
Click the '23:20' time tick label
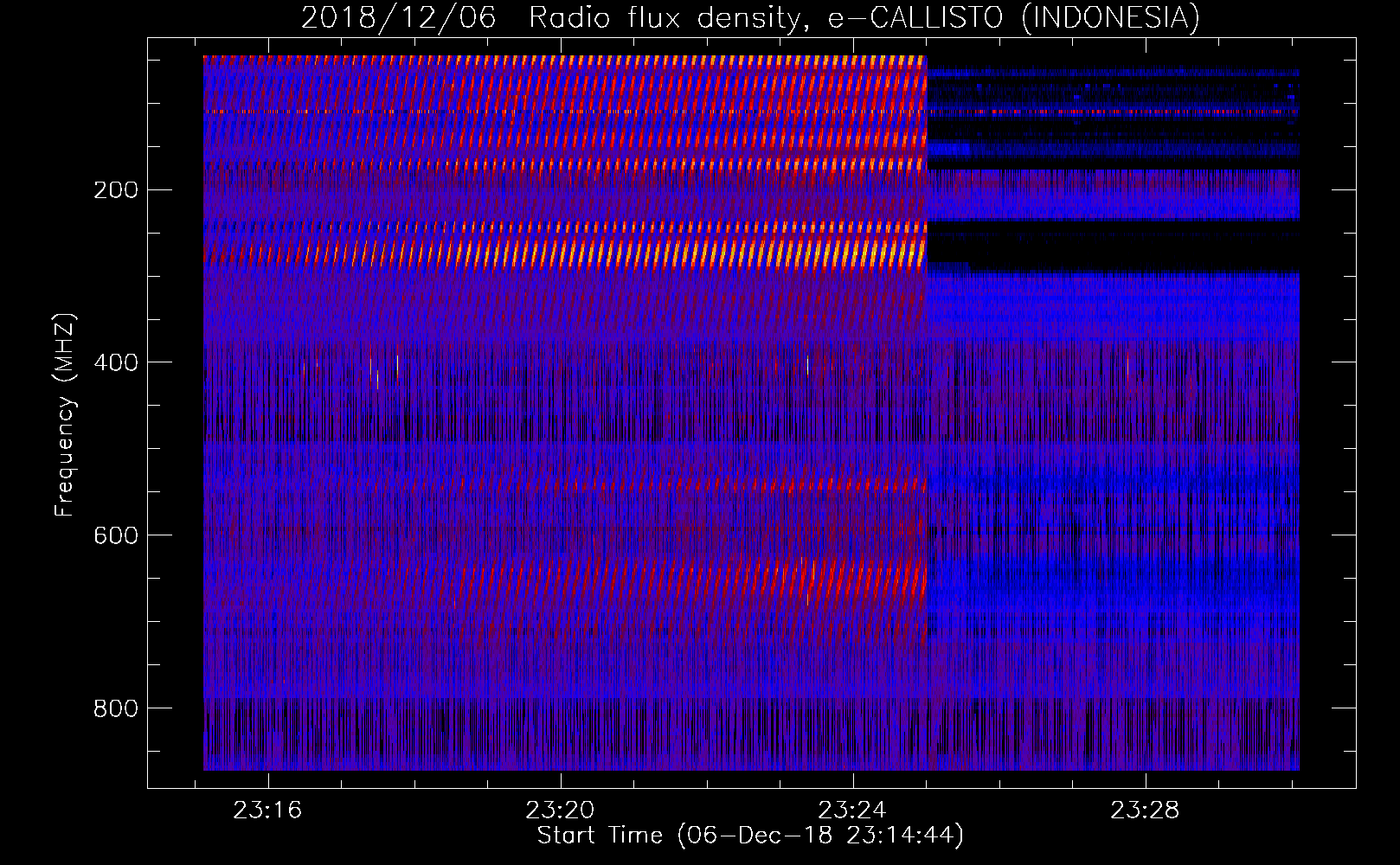point(560,811)
